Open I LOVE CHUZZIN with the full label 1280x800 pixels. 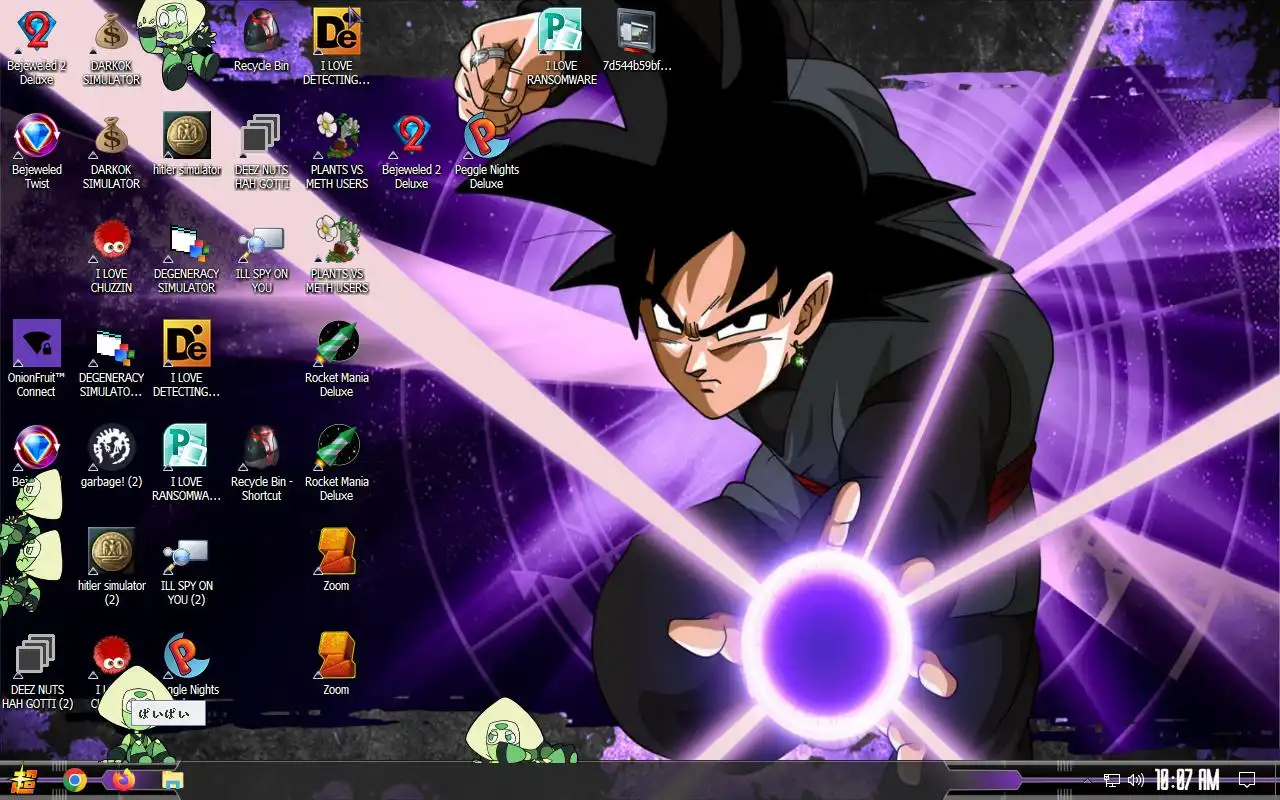(x=111, y=241)
